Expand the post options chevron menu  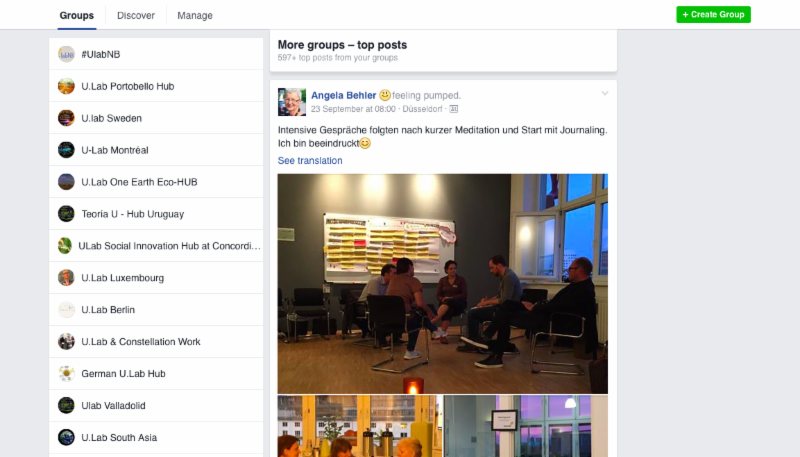(x=605, y=93)
